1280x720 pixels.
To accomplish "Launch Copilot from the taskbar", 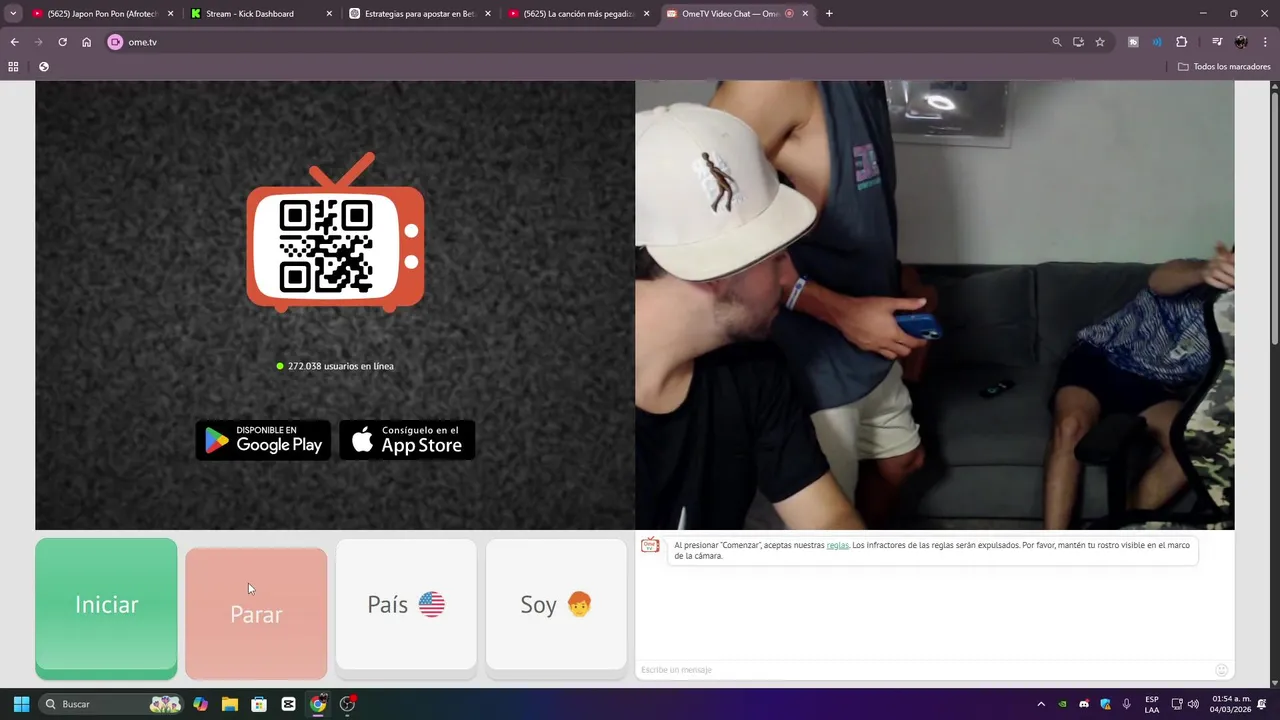I will (x=201, y=704).
